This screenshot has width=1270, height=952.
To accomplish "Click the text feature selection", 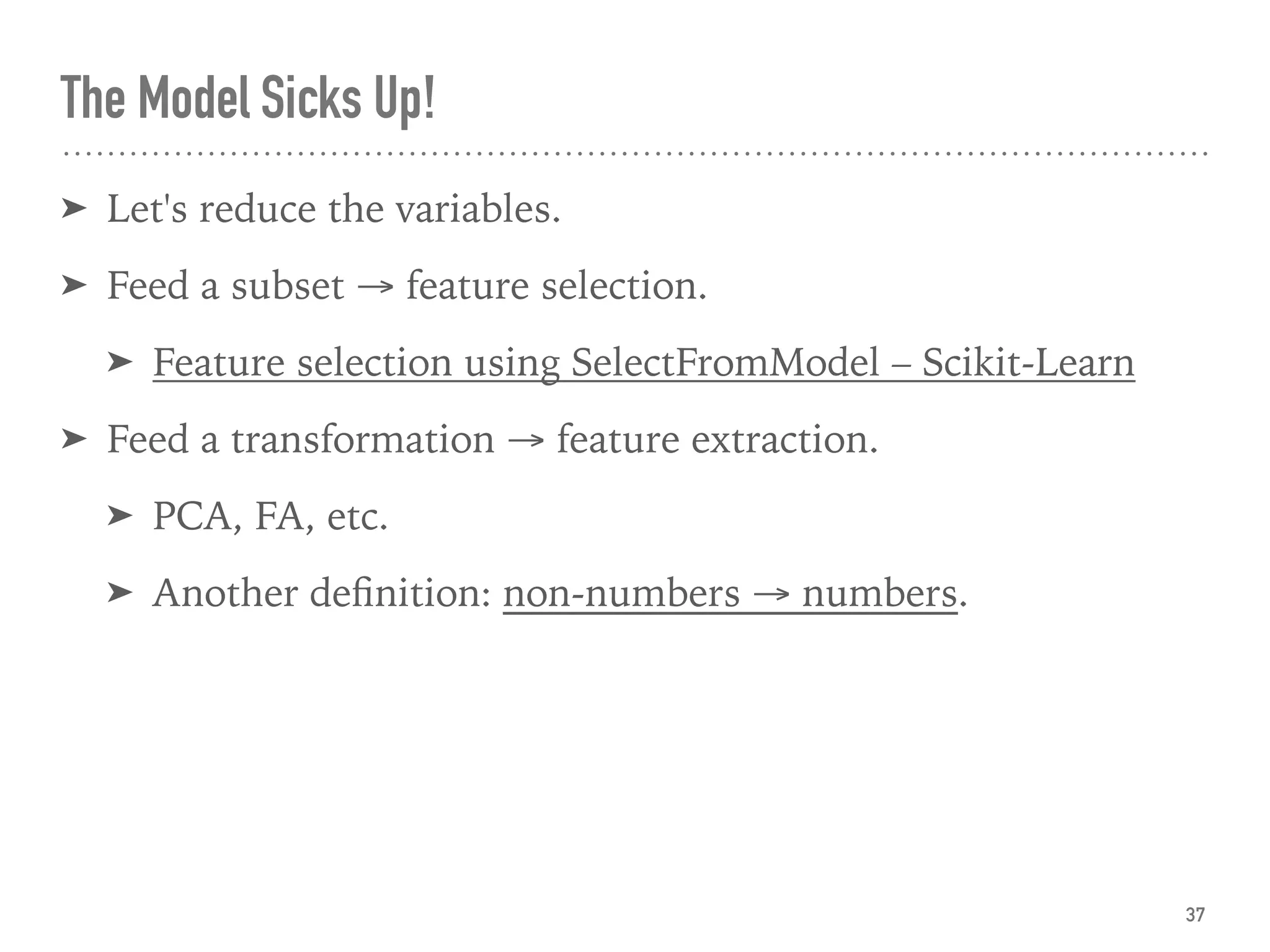I will (x=556, y=286).
